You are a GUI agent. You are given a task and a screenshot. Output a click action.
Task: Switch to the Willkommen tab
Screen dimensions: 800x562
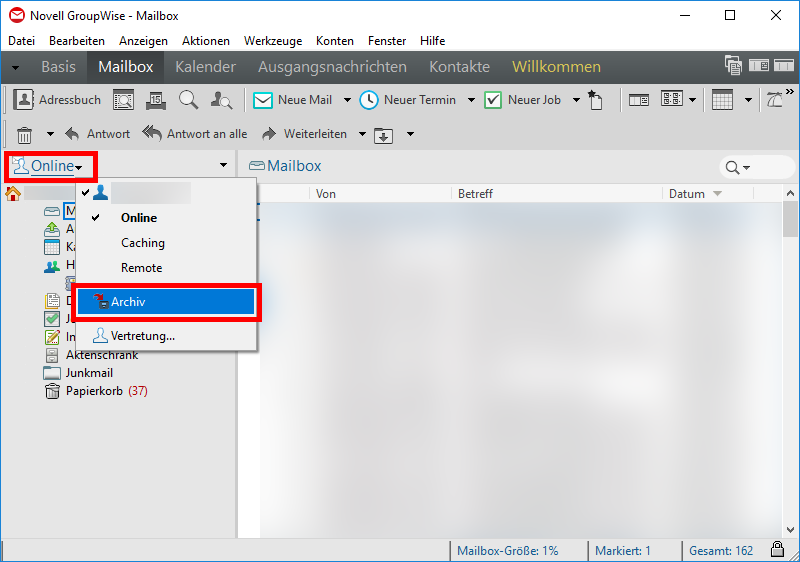click(557, 67)
